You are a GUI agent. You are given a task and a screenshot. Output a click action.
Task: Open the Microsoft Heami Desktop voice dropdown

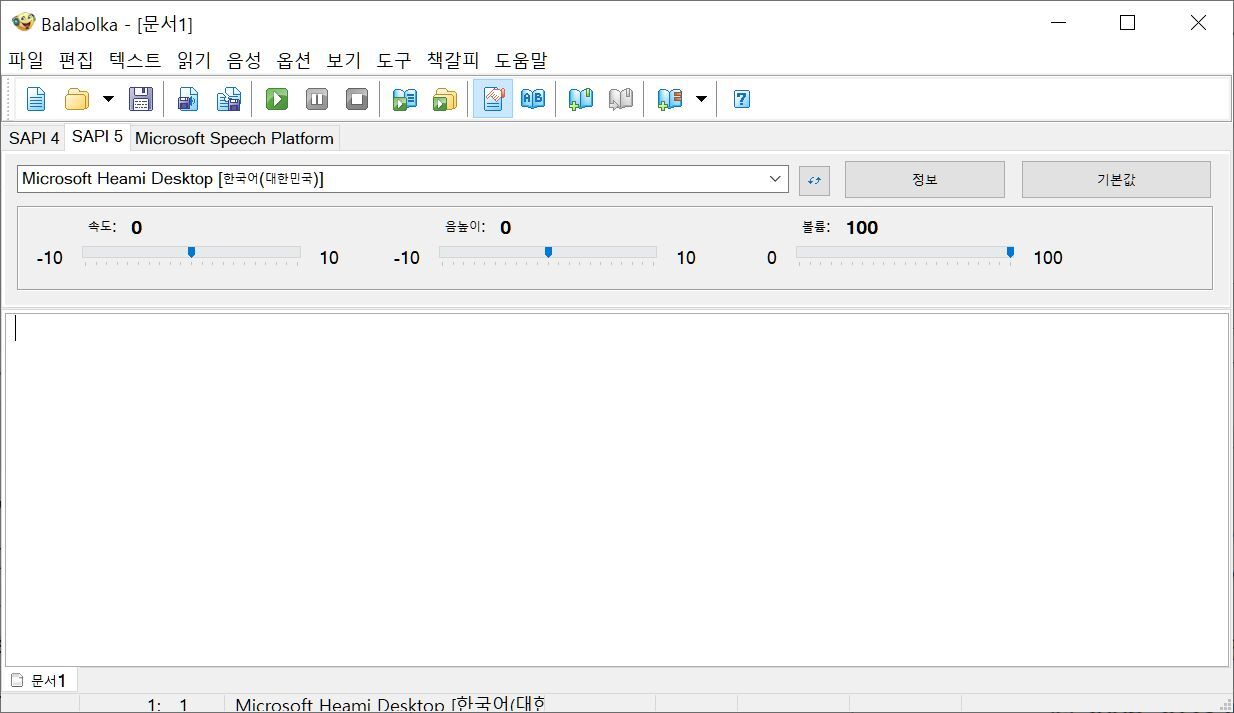(403, 179)
